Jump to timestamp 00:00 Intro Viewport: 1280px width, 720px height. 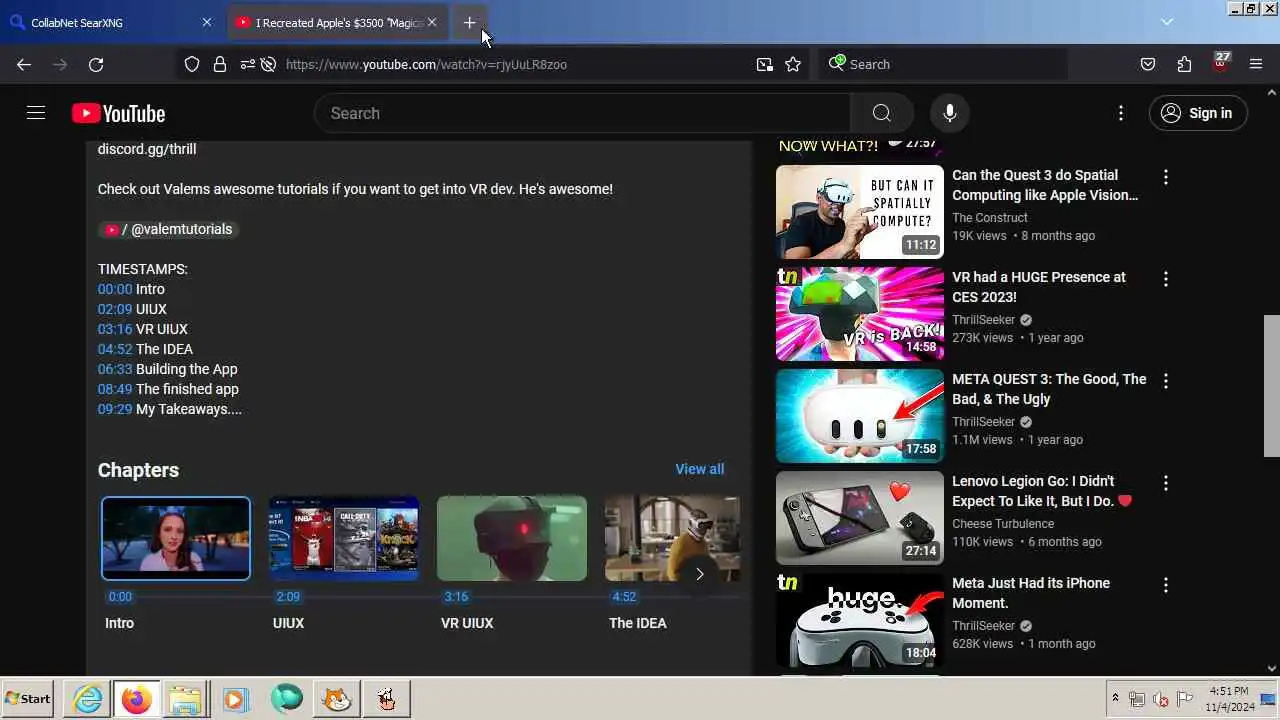(115, 289)
